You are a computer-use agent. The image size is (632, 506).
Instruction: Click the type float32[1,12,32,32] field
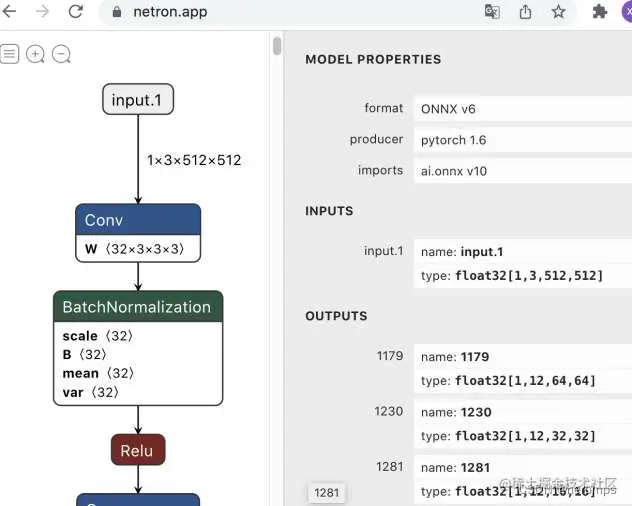click(x=523, y=436)
